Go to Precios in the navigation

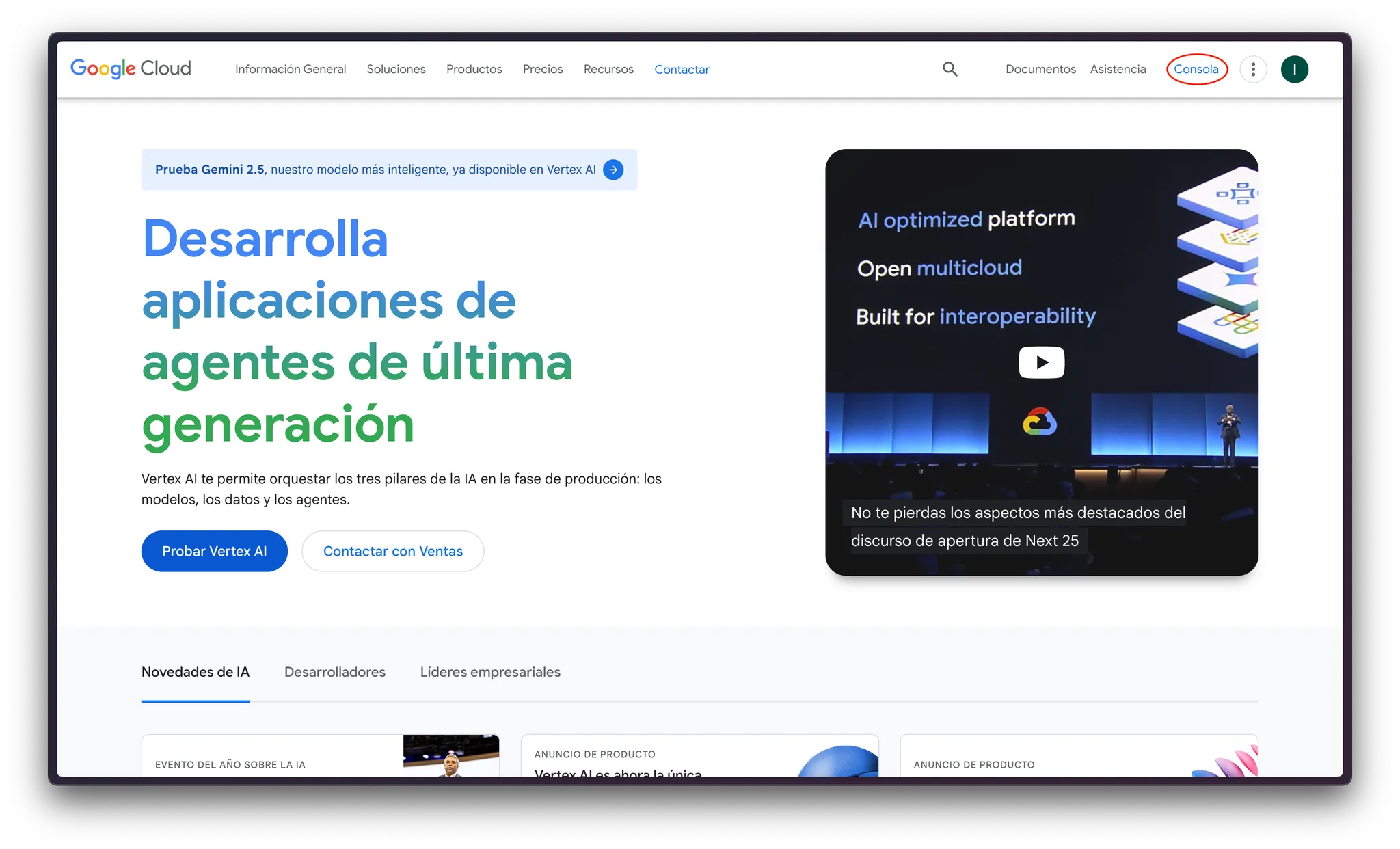pos(543,69)
